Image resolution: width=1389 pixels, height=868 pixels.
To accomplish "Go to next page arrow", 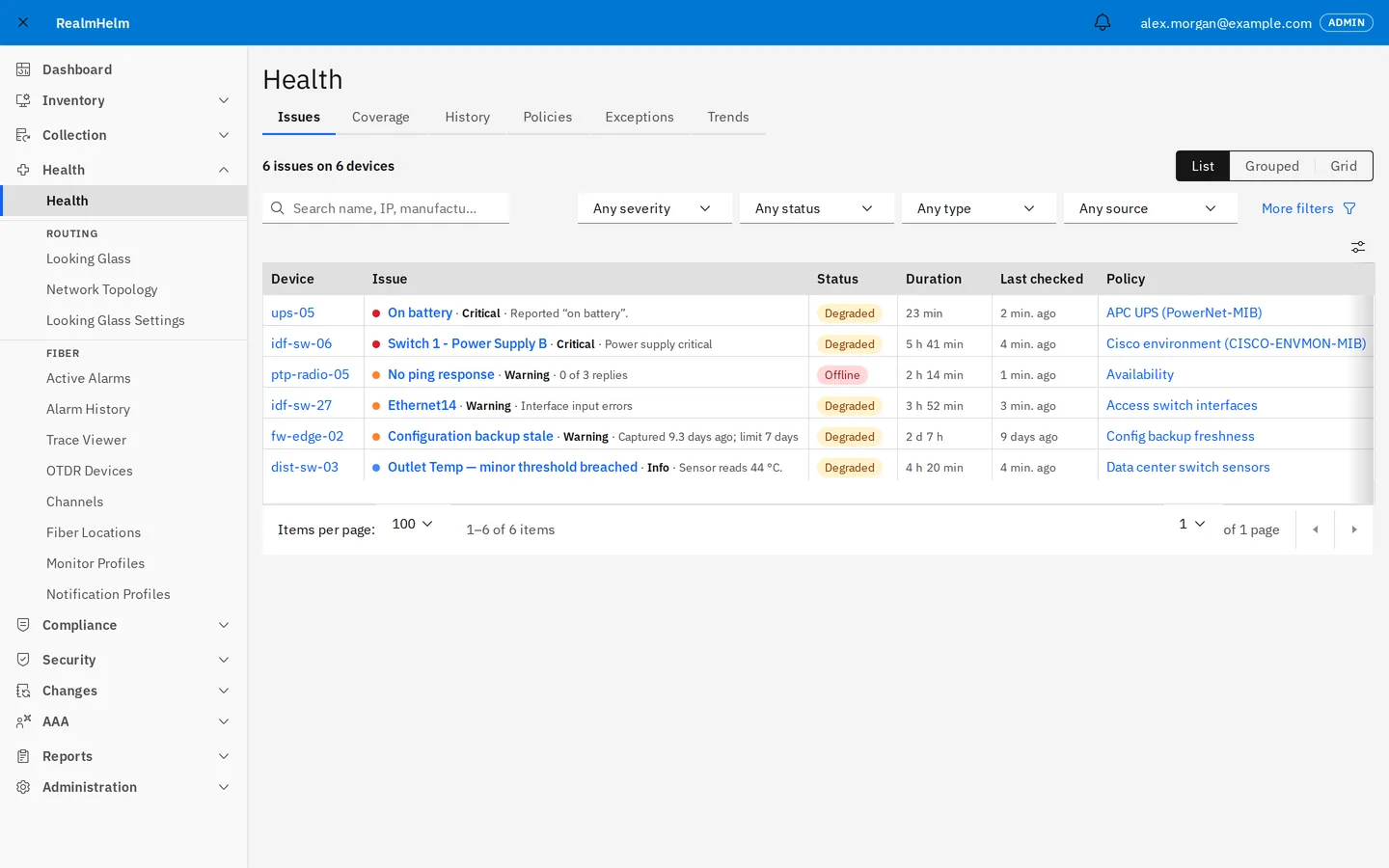I will pyautogui.click(x=1354, y=529).
